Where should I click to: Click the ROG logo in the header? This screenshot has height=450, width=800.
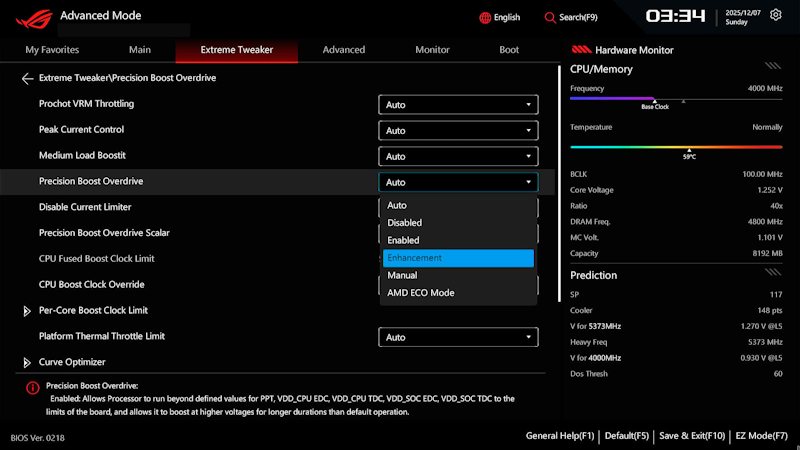click(34, 19)
